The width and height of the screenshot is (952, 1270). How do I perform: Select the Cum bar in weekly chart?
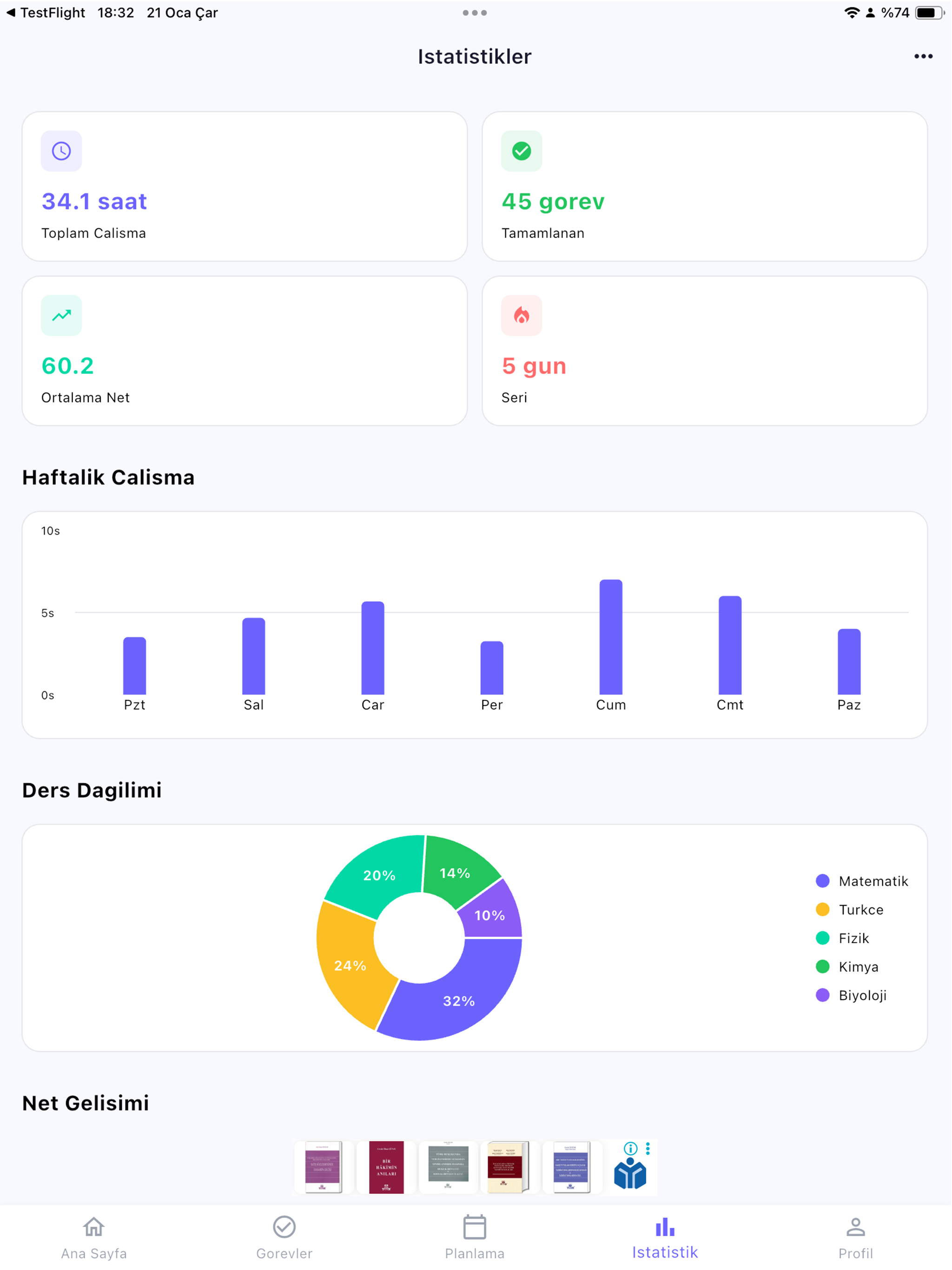(x=611, y=637)
